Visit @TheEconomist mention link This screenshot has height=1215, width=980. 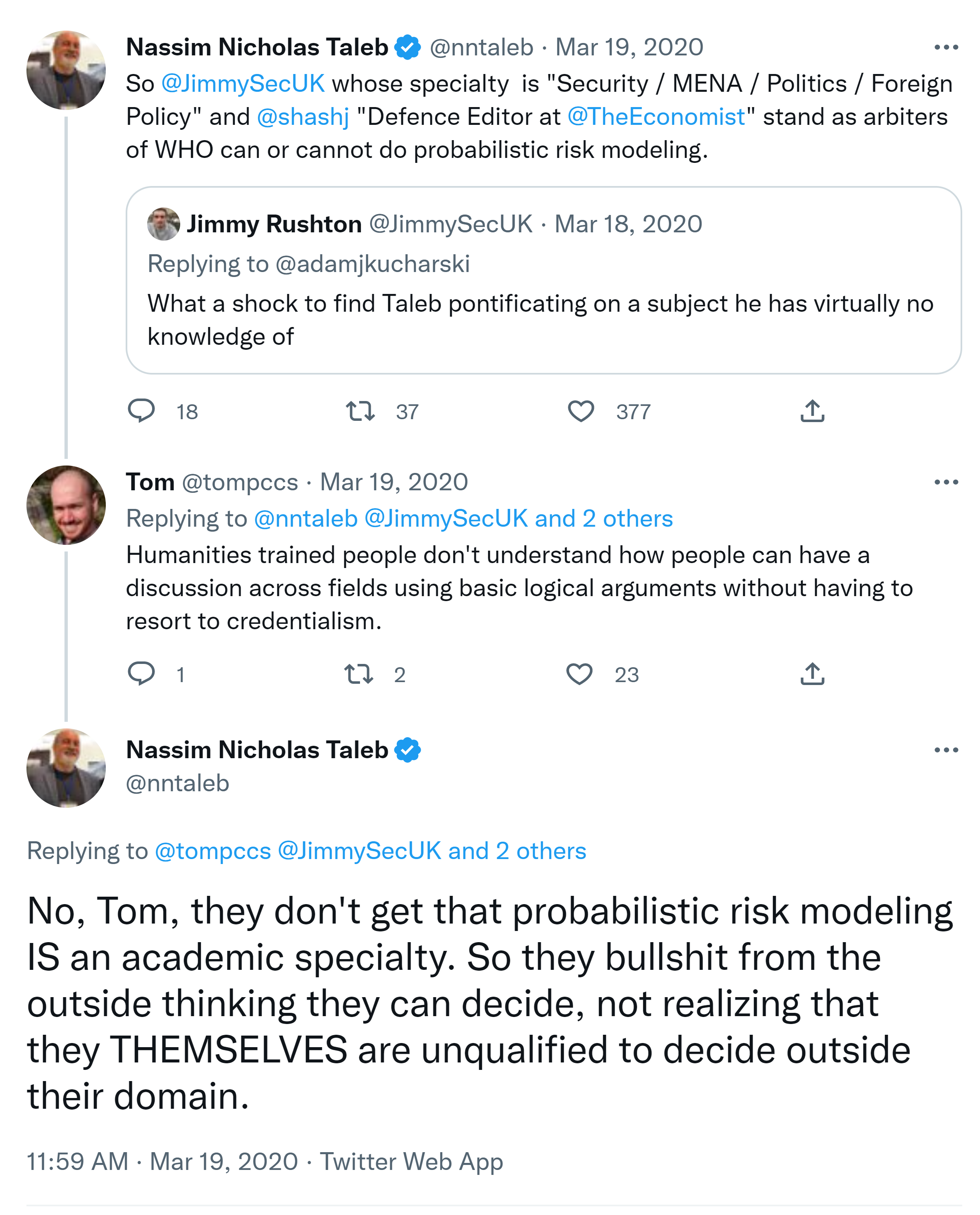point(656,117)
